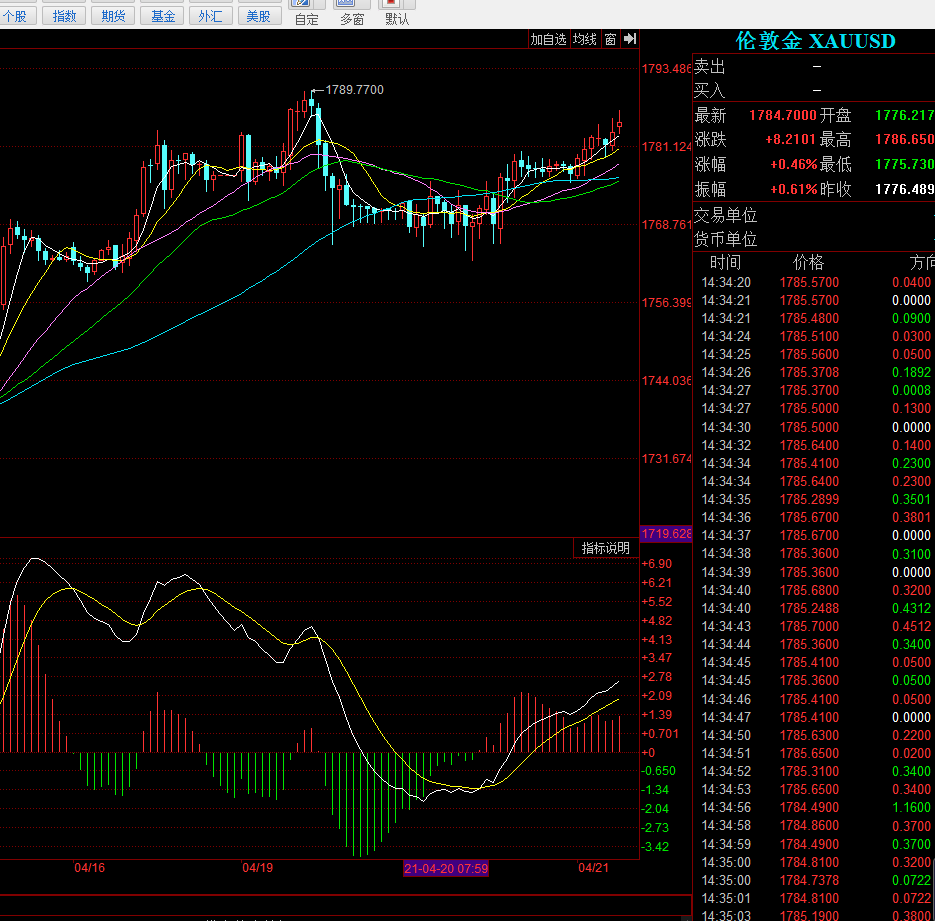Click the 伦敦金 XAUUSD title
This screenshot has width=935, height=921.
point(815,41)
